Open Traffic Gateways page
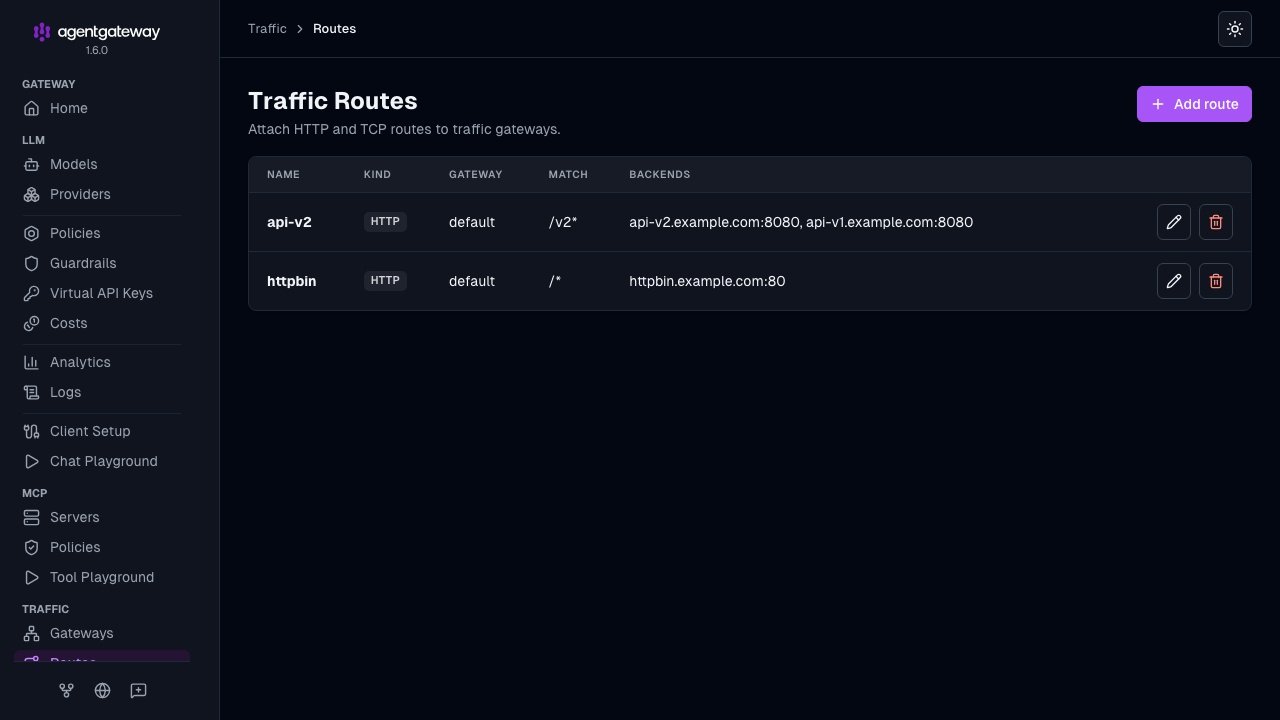The image size is (1280, 720). click(x=102, y=633)
